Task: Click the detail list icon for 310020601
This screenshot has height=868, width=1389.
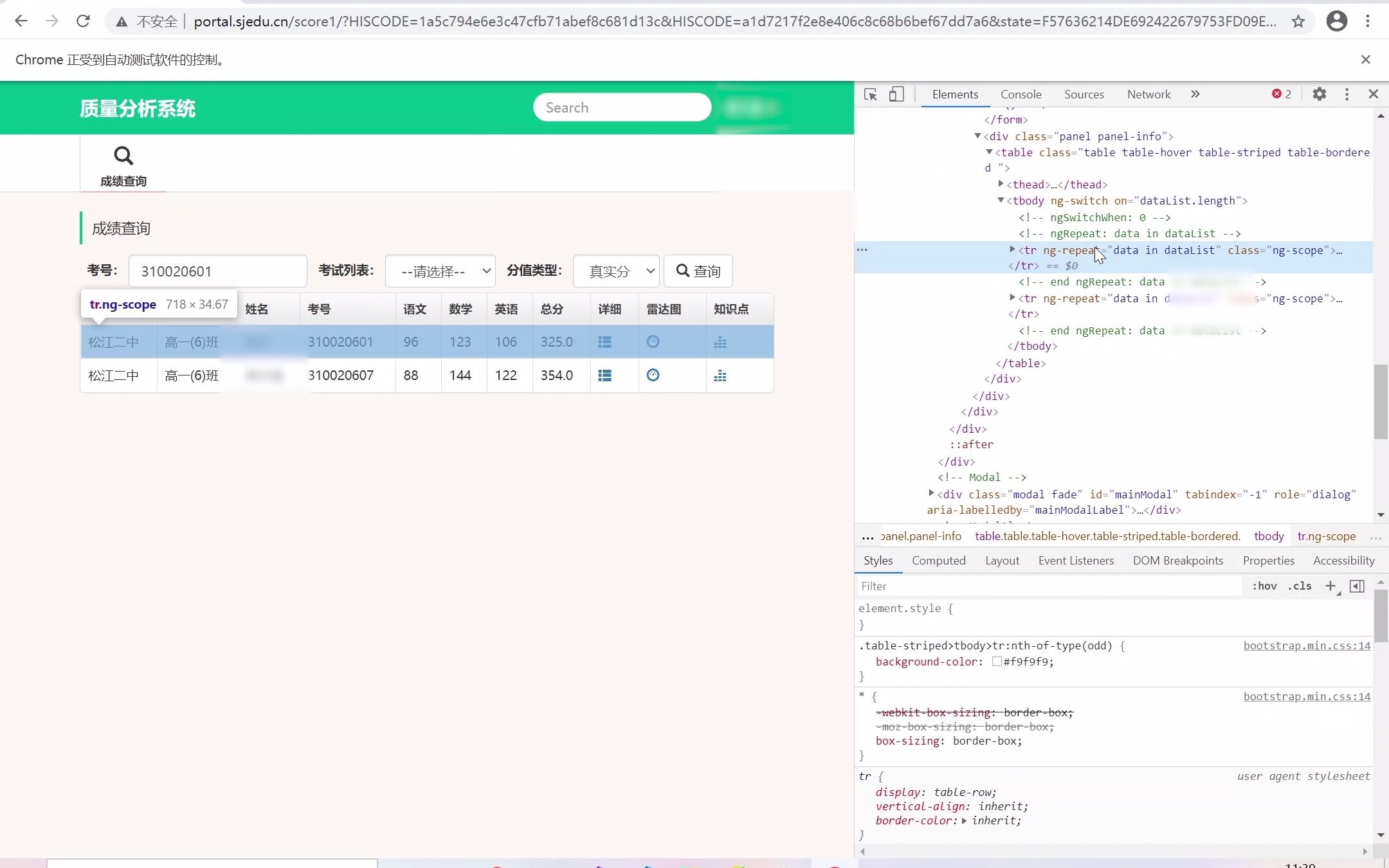Action: point(605,342)
